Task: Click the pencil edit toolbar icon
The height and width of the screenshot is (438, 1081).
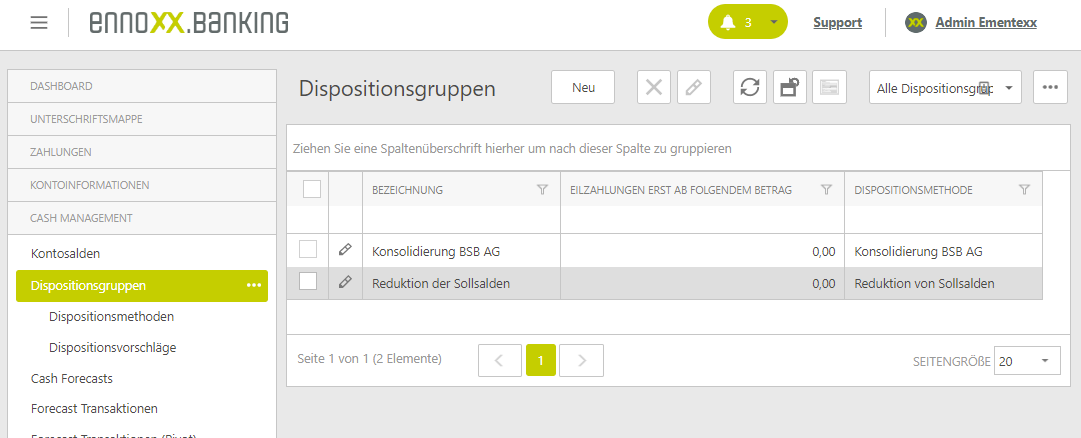Action: tap(693, 87)
